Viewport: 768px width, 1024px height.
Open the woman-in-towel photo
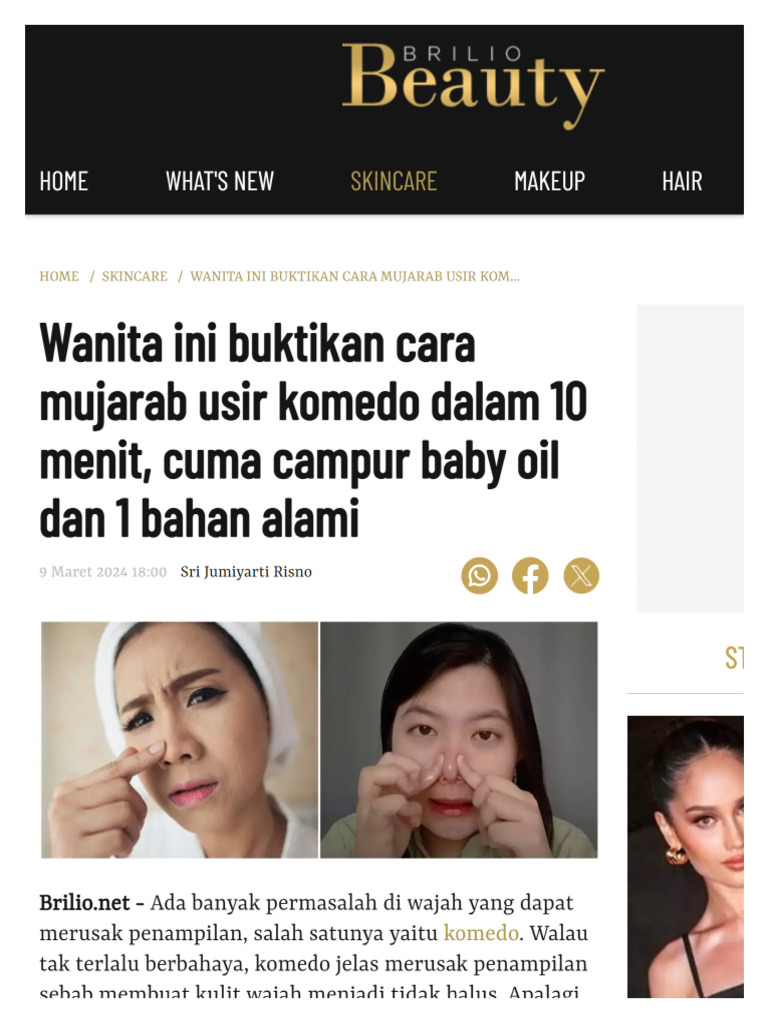click(x=180, y=739)
